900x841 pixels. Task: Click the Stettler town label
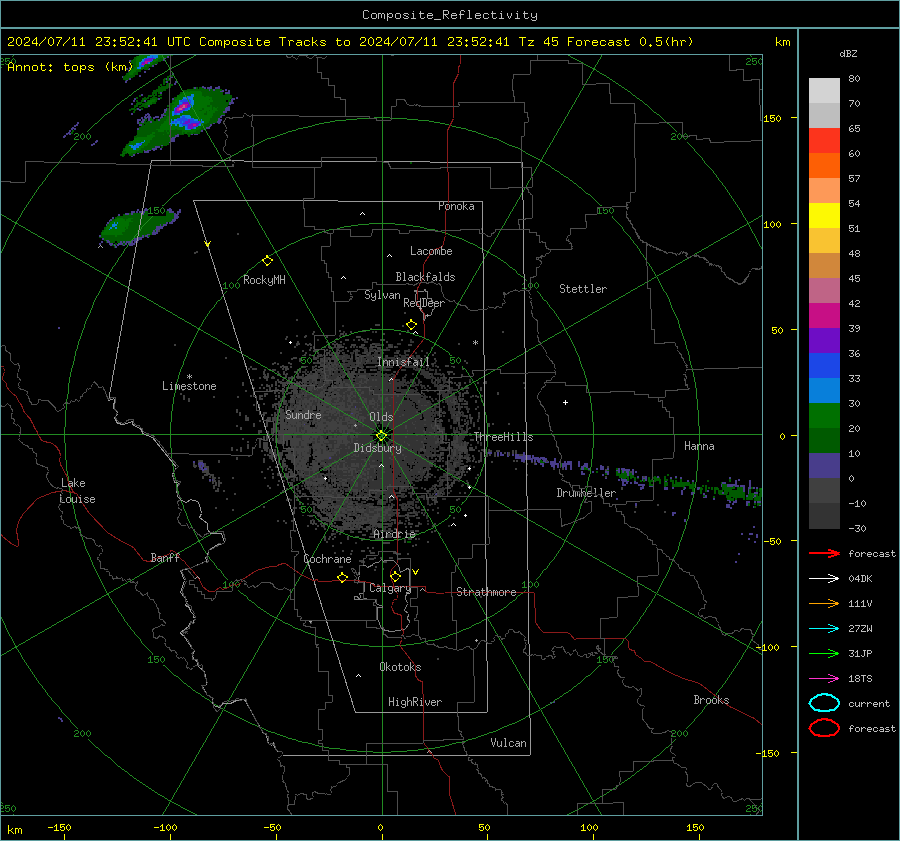pos(583,289)
